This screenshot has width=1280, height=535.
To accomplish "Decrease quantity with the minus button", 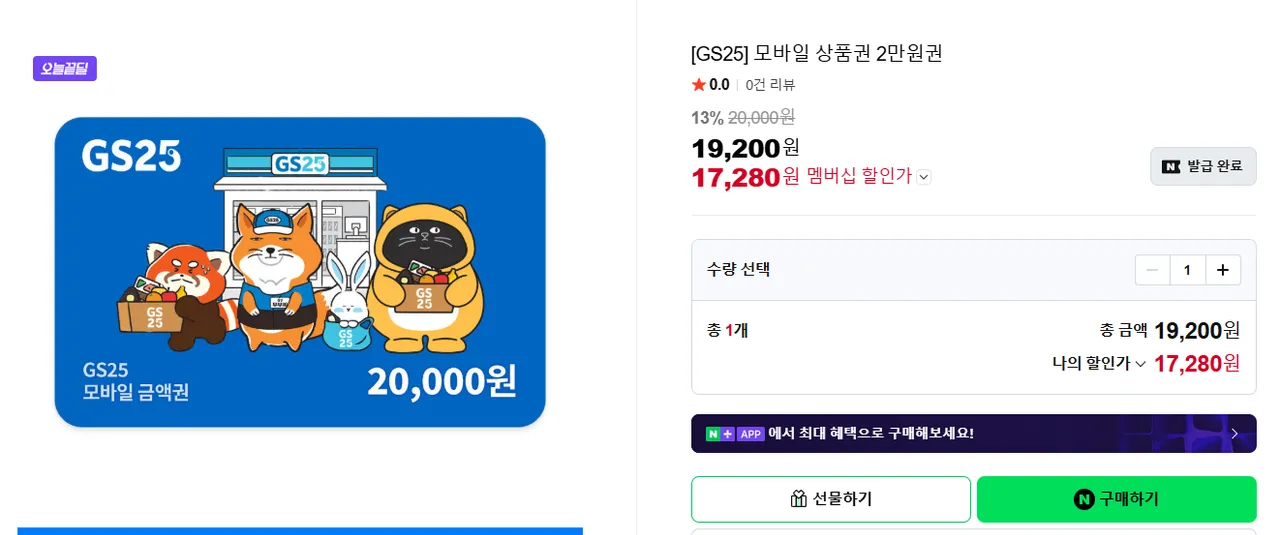I will 1152,270.
